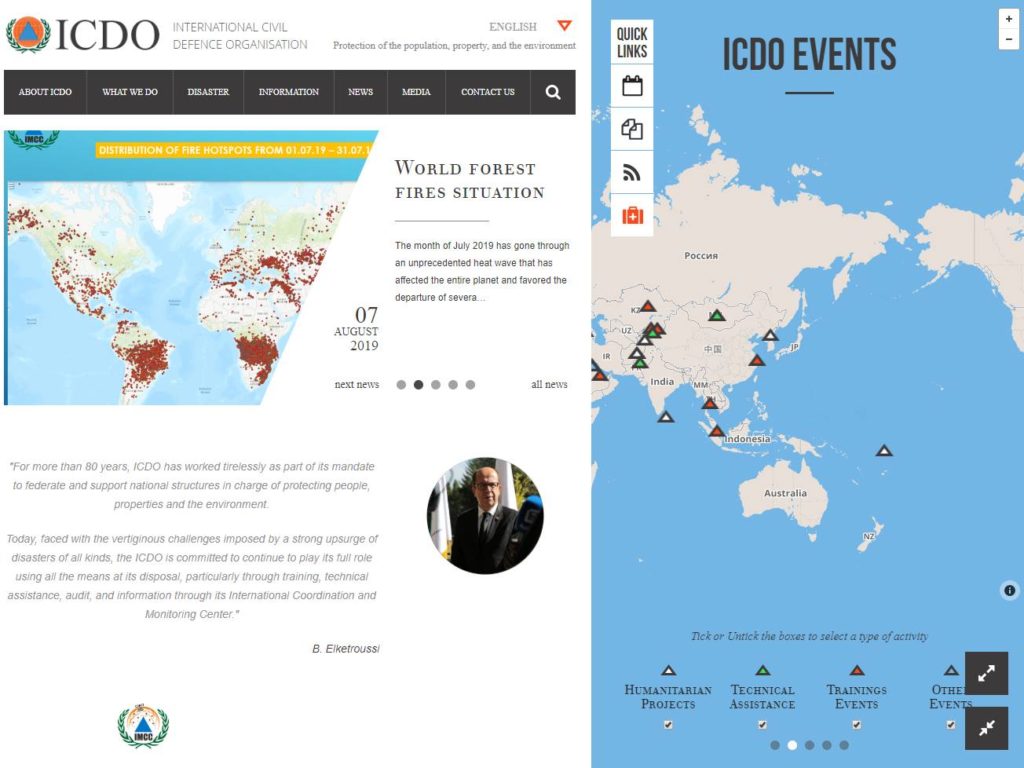Click the Humanitarian Projects legend triangle

(668, 670)
